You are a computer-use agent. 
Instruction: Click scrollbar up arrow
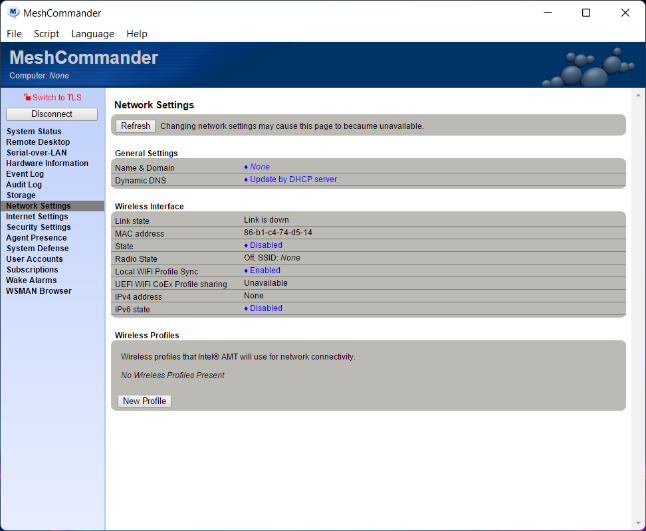(x=638, y=95)
